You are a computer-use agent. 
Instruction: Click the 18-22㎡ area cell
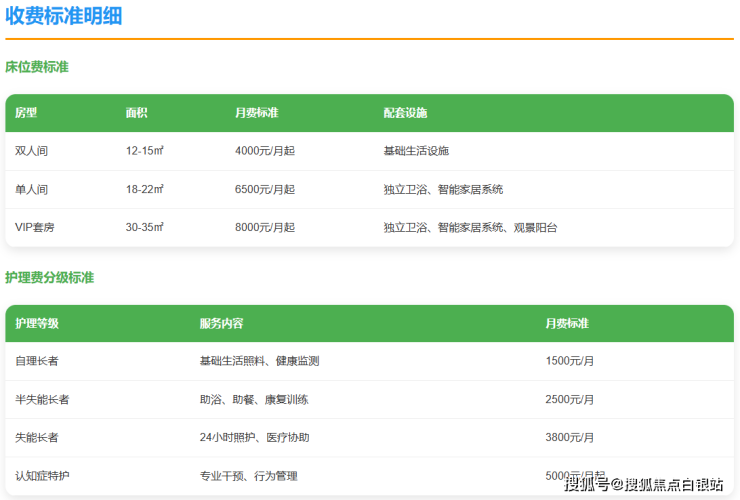click(144, 189)
